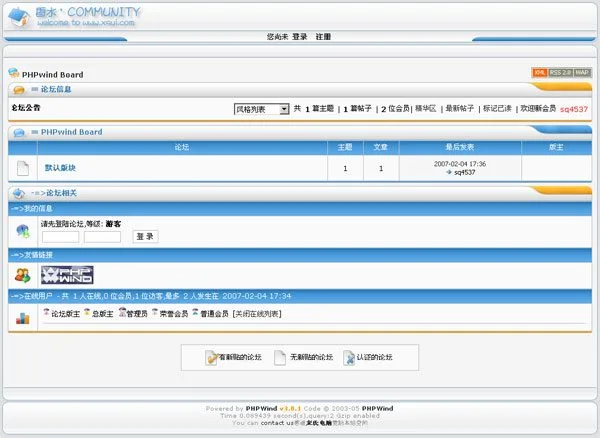
Task: Click 登录 in top navigation
Action: 300,36
